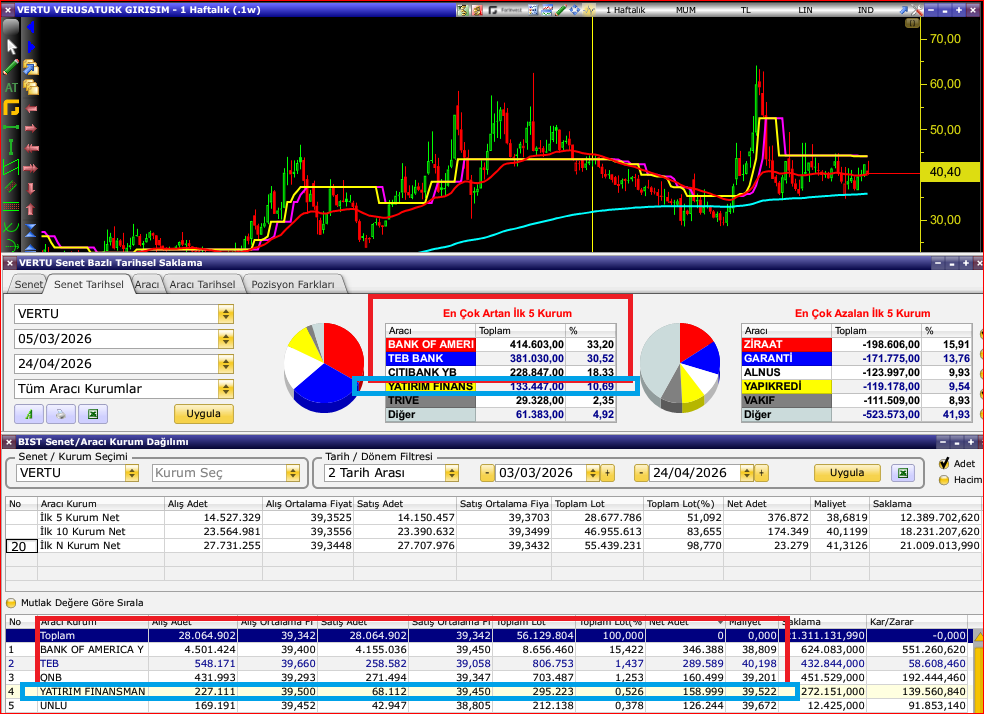Click the MUM chart type label
Viewport: 984px width, 714px height.
tap(685, 10)
